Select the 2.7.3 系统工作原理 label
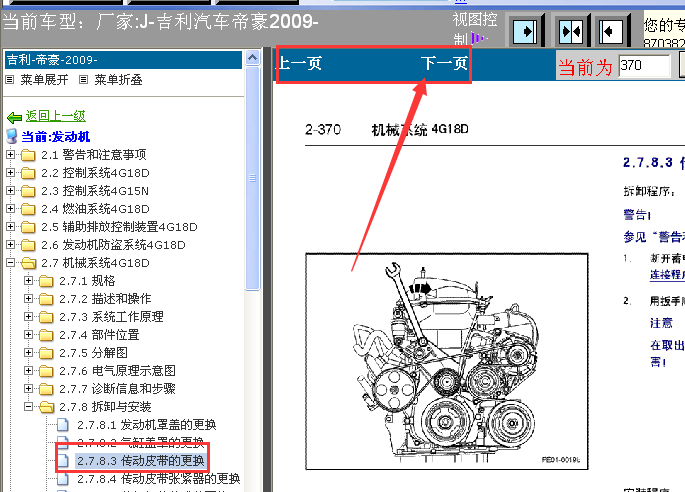 [x=111, y=317]
